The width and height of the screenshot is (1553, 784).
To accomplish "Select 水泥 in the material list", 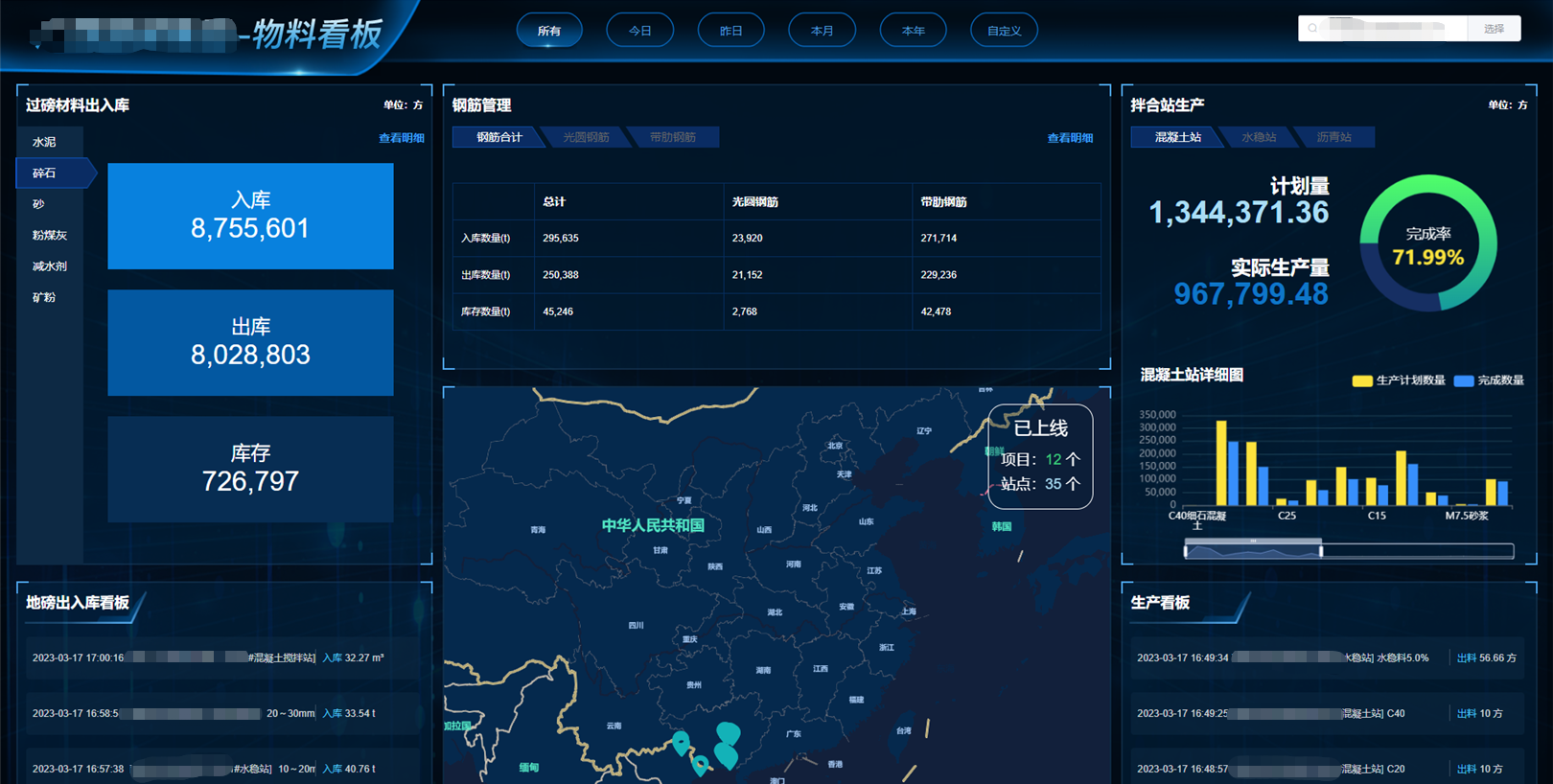I will 44,142.
